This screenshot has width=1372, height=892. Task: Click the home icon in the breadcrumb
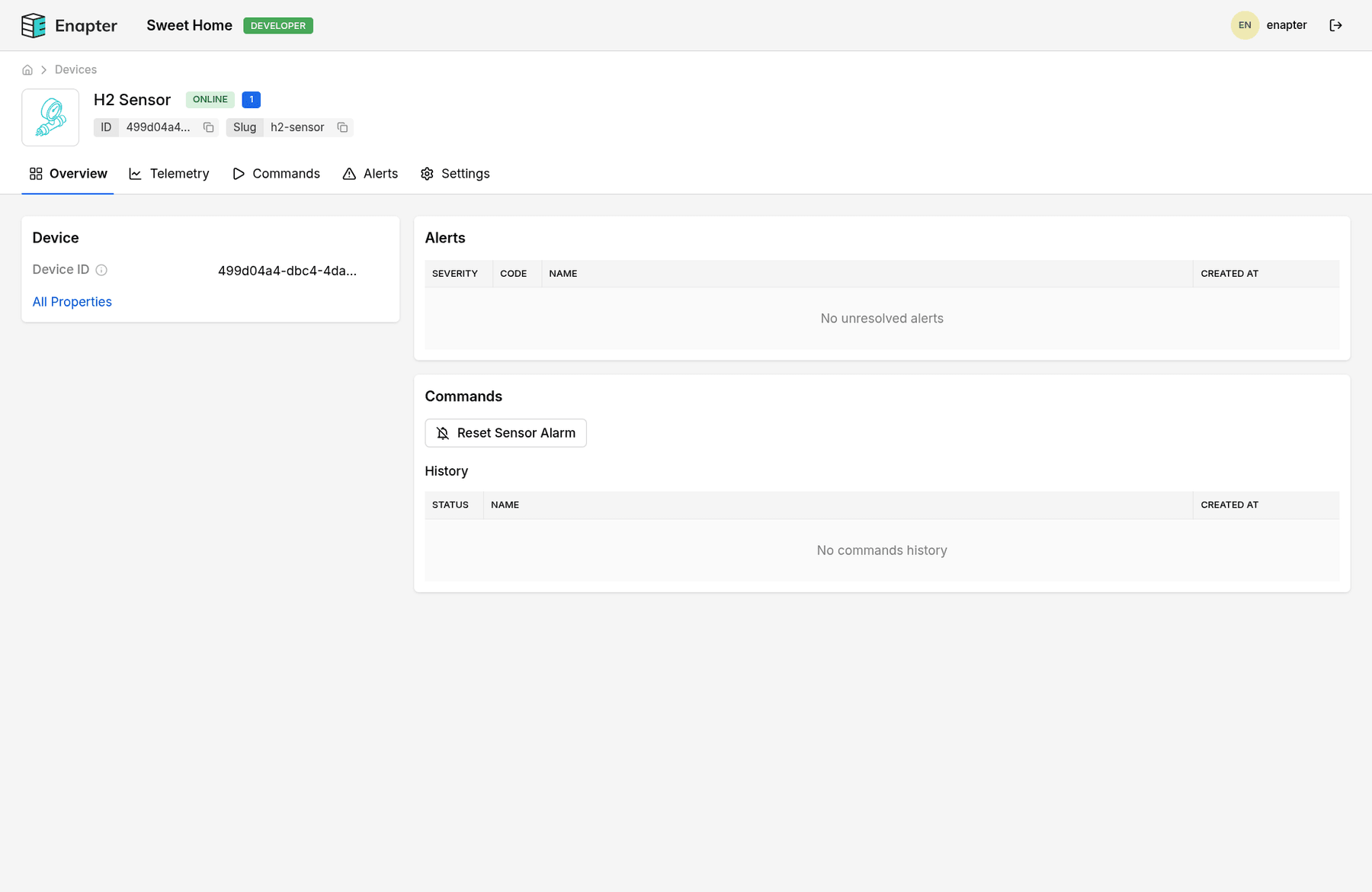pos(27,69)
